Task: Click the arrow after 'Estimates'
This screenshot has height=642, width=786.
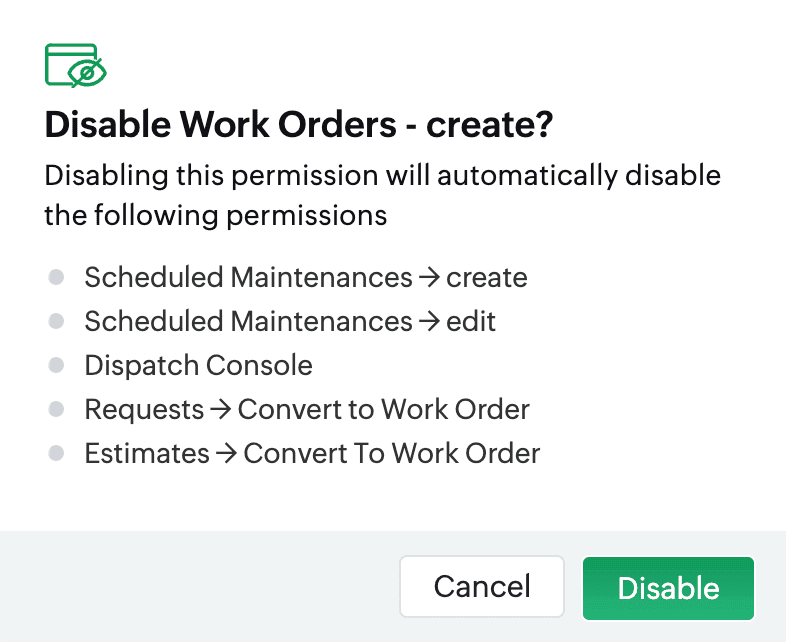Action: tap(227, 454)
